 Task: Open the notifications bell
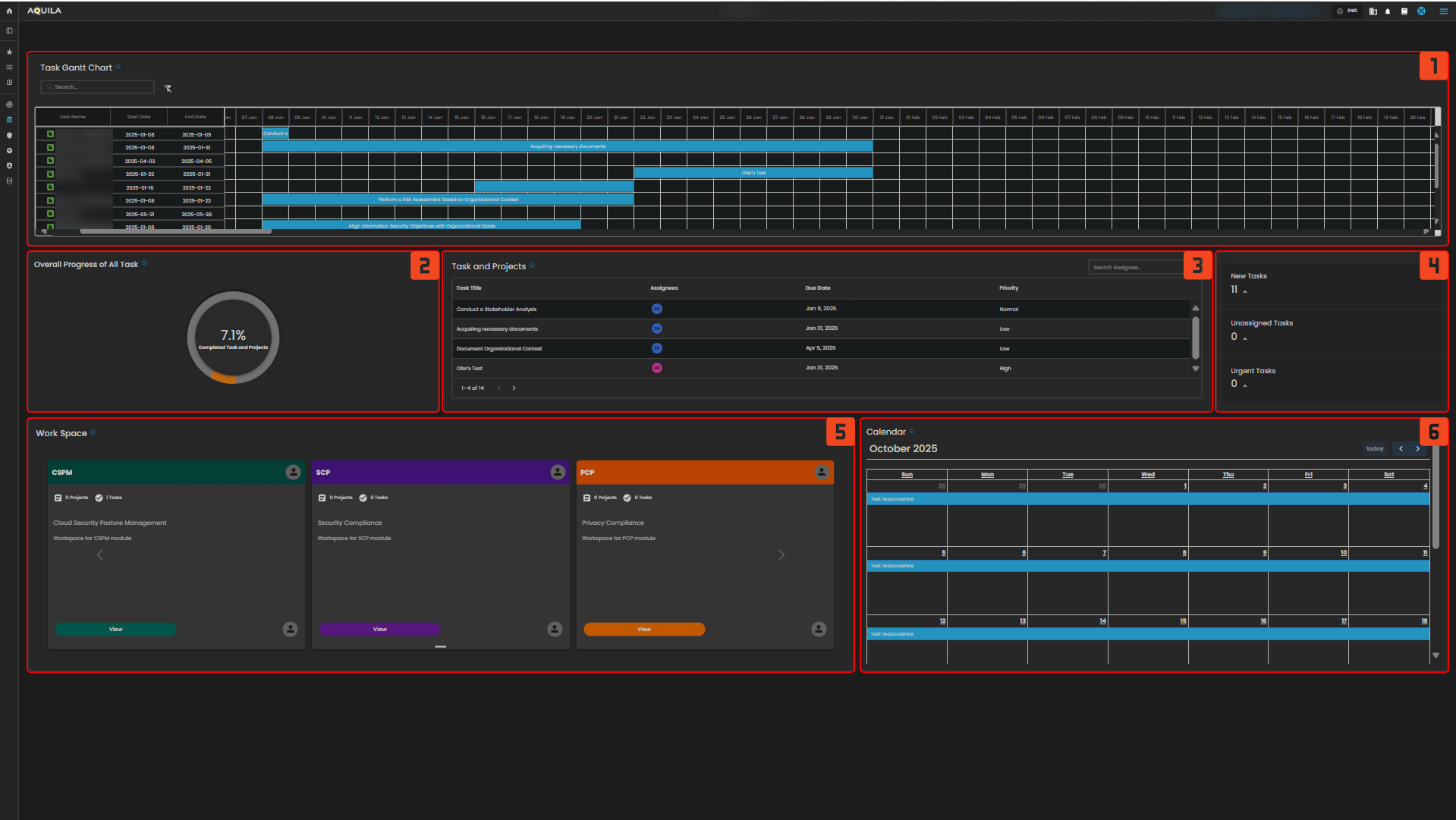click(1388, 11)
